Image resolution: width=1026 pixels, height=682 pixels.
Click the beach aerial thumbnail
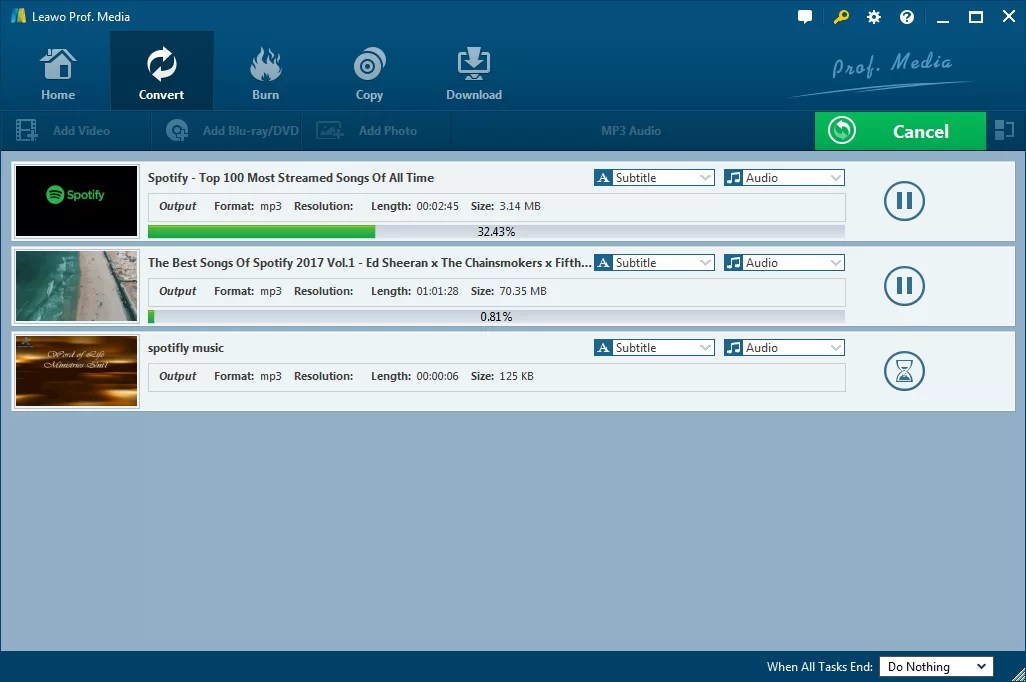click(77, 286)
